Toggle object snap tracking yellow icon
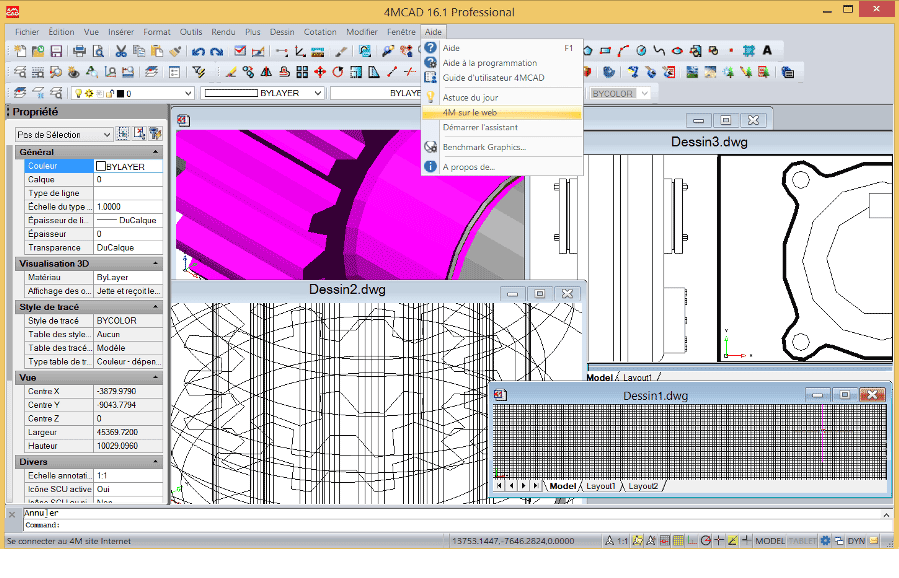 [x=733, y=540]
